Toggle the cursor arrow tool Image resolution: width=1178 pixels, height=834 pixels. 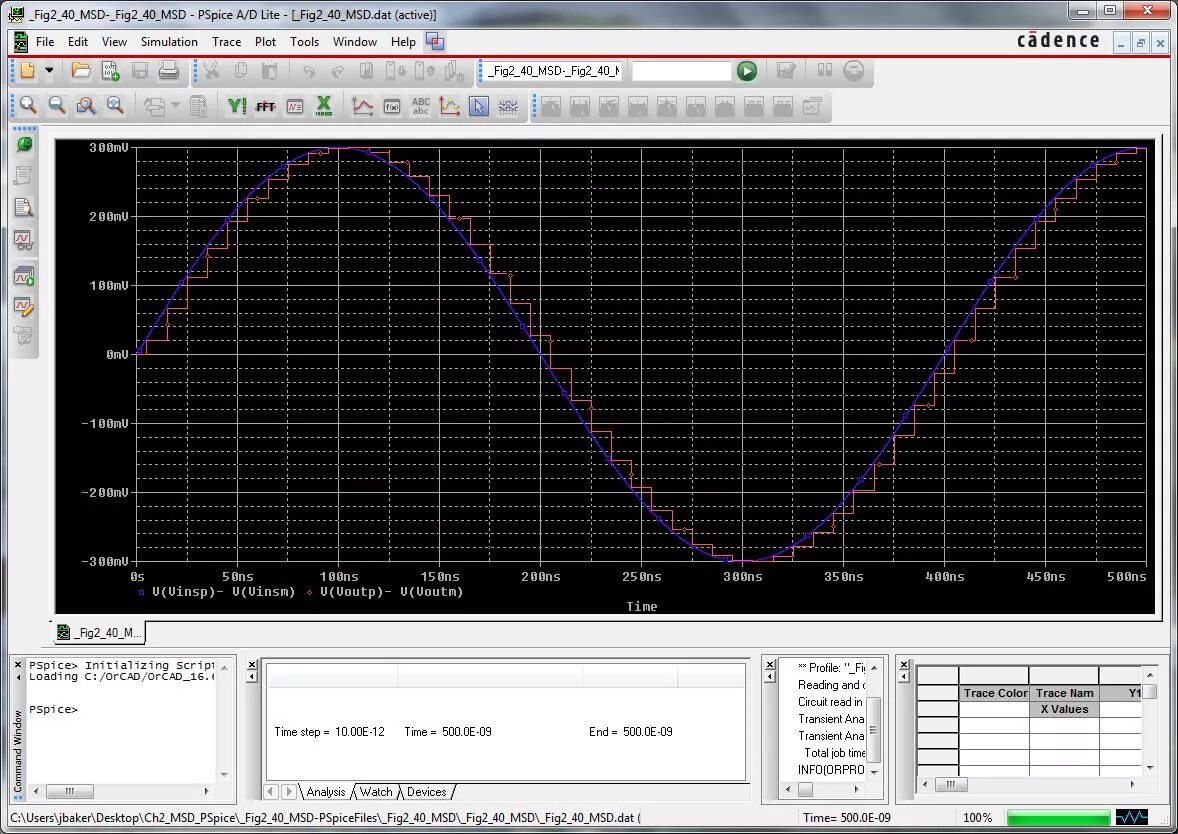(479, 105)
